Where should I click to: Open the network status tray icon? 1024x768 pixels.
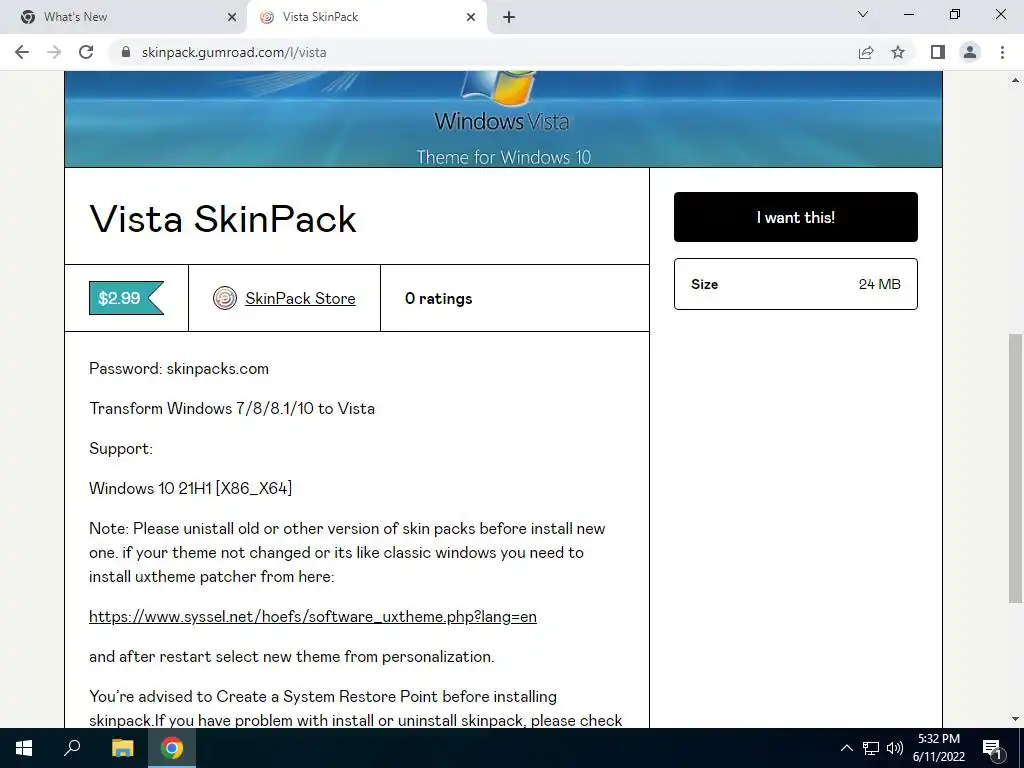tap(871, 748)
